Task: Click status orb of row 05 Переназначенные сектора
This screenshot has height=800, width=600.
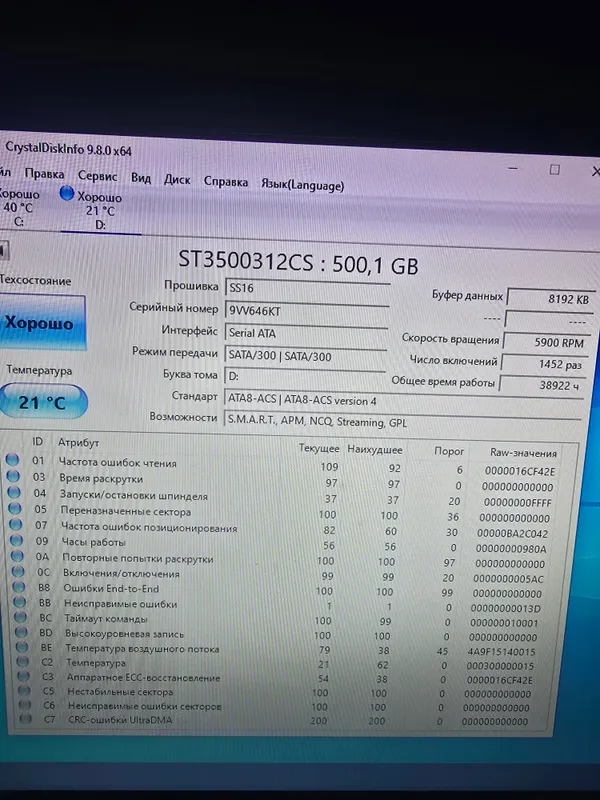Action: (15, 508)
